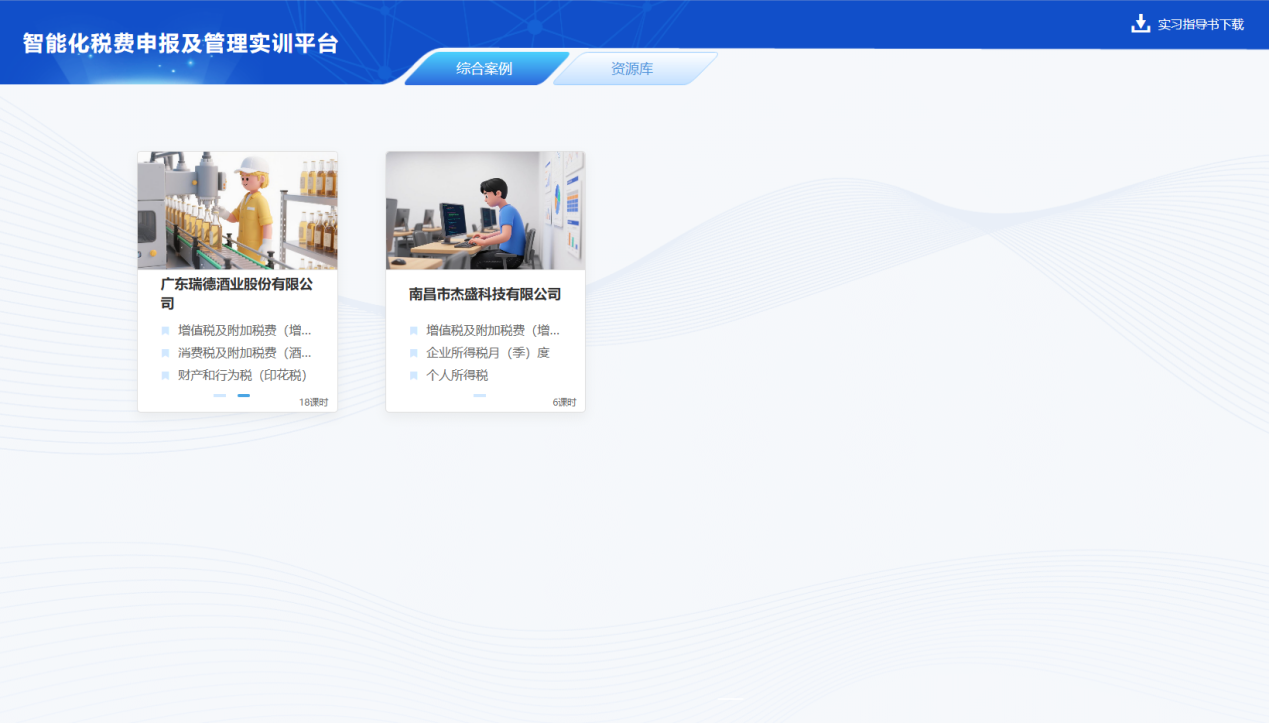Switch to the 资源库 tab
1269x723 pixels.
[632, 69]
